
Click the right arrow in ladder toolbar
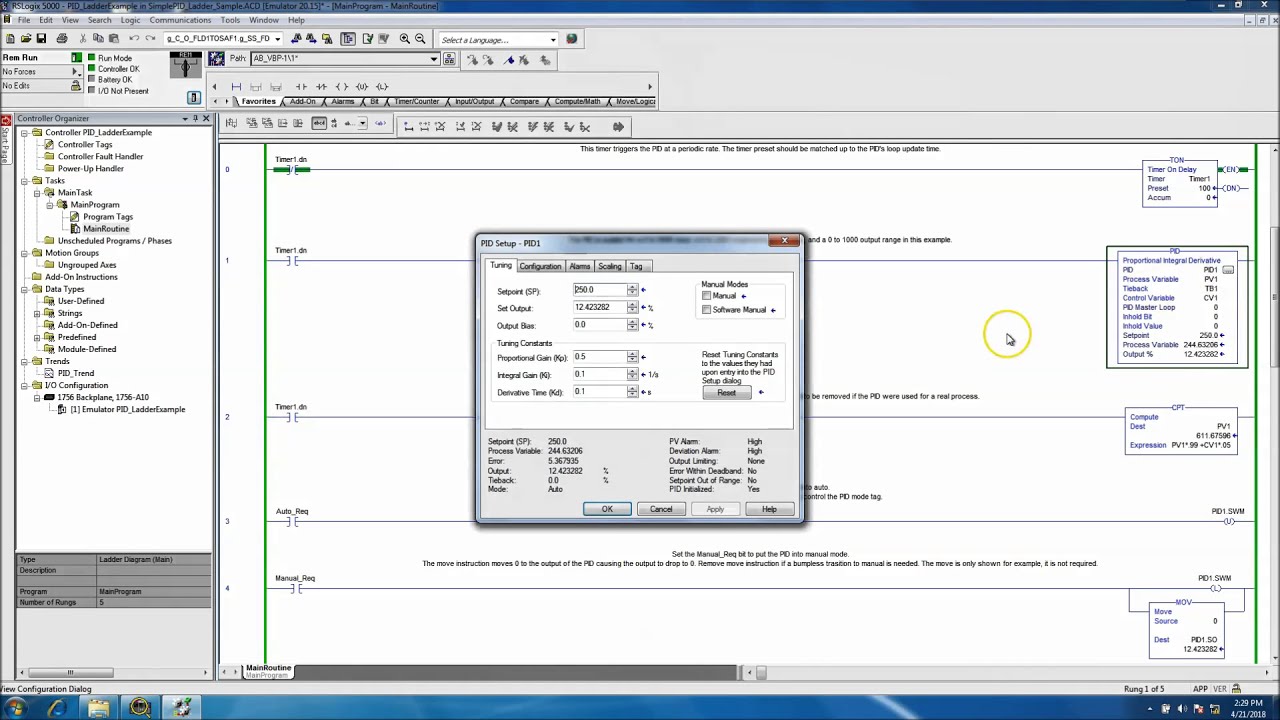618,127
